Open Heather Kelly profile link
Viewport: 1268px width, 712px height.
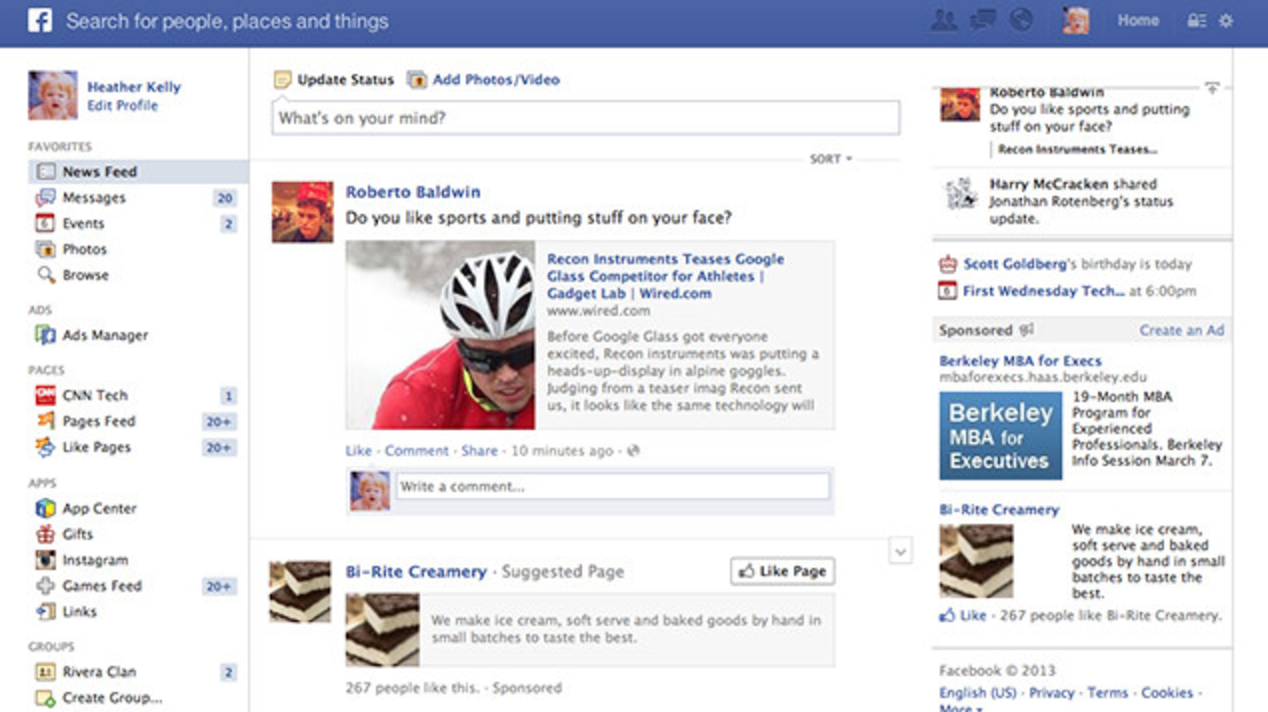click(x=134, y=87)
